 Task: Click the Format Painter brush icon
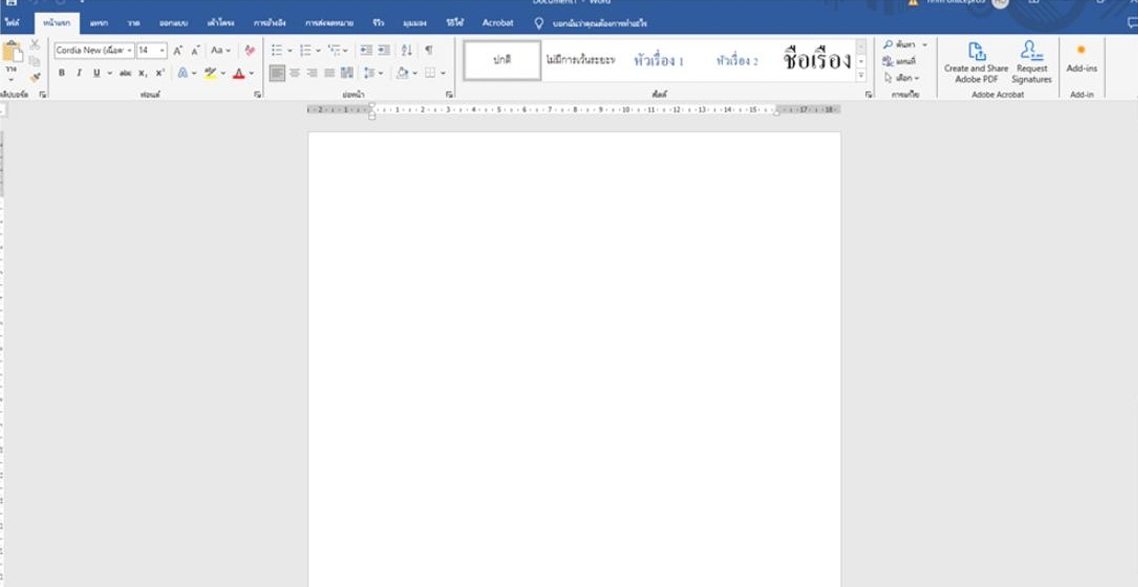(x=35, y=78)
